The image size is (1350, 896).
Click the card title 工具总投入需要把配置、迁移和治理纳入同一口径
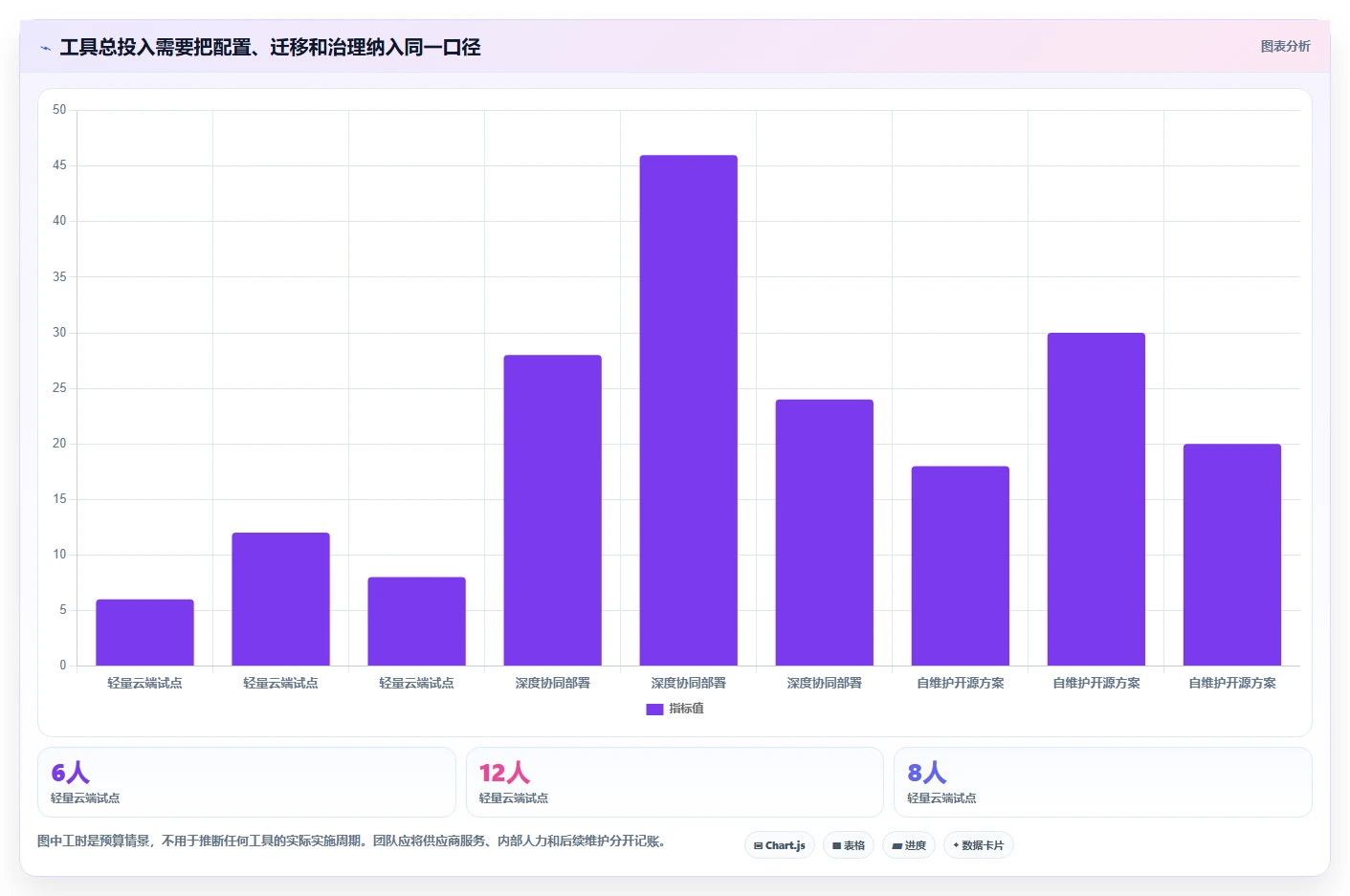(x=270, y=47)
